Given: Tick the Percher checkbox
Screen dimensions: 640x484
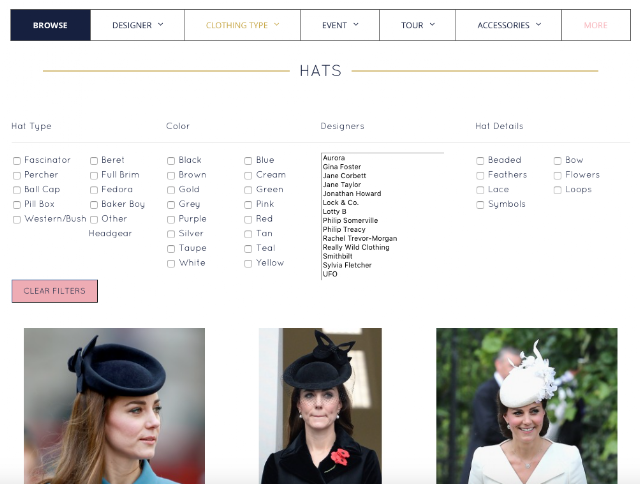Looking at the screenshot, I should tap(17, 175).
